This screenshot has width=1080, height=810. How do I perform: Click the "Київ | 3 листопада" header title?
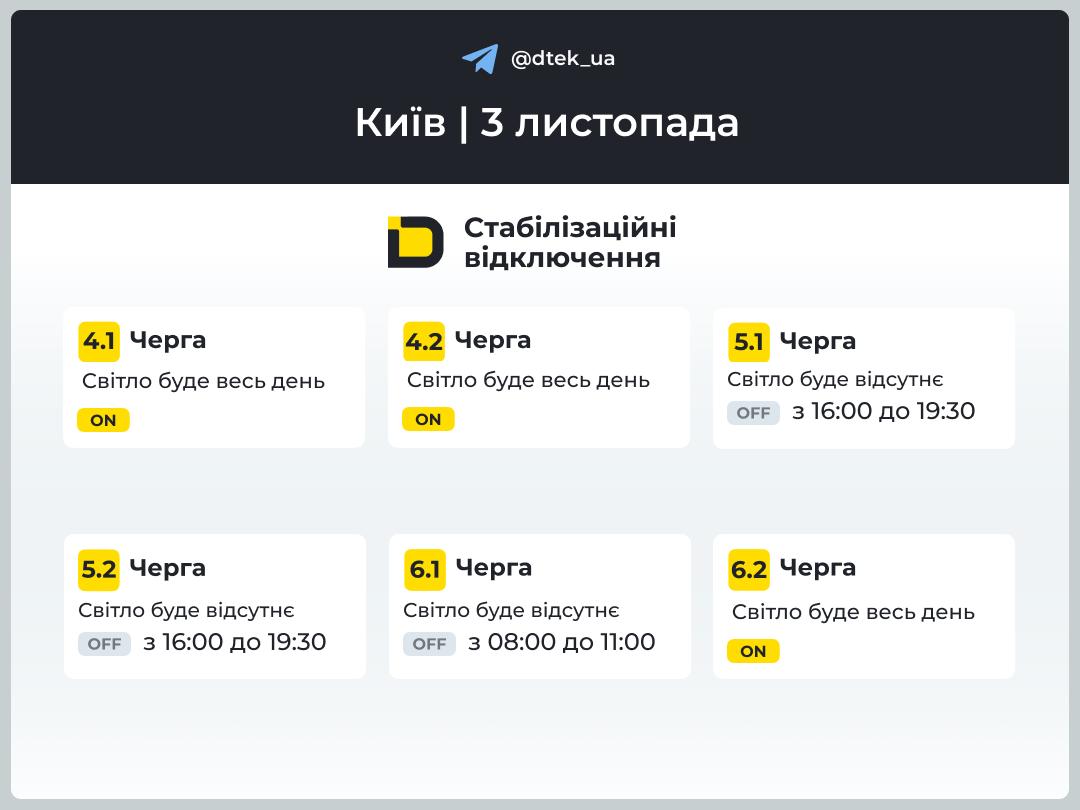(547, 123)
